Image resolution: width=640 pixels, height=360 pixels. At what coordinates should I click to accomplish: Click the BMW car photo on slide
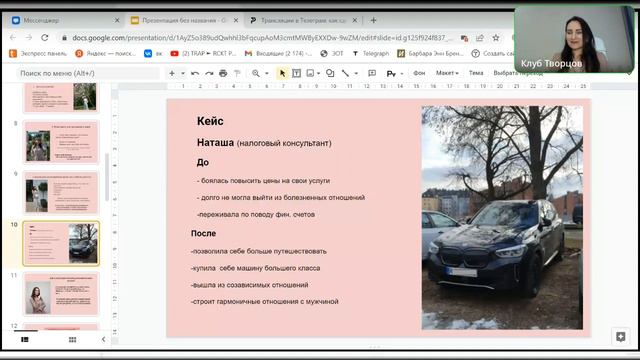(x=502, y=218)
